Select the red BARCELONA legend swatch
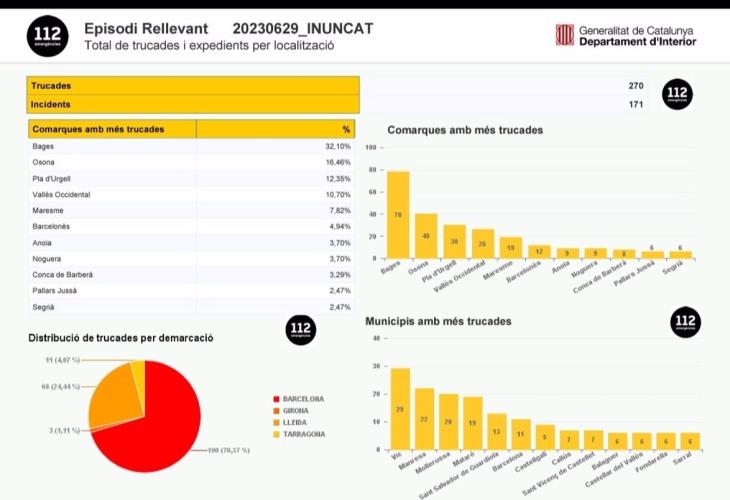 tap(276, 399)
